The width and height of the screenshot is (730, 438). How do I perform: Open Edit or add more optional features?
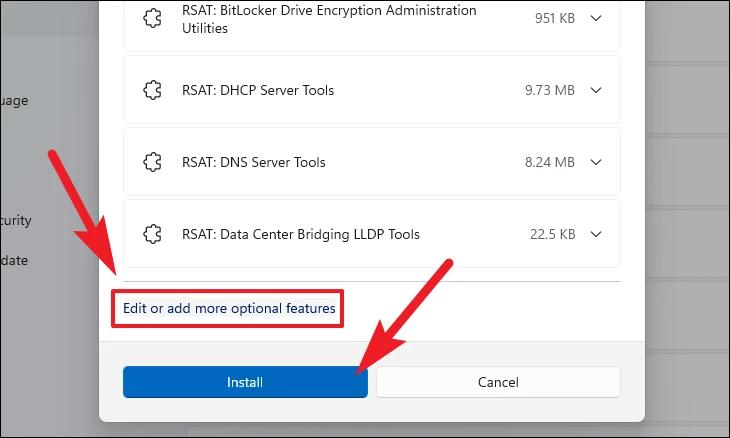click(x=229, y=308)
